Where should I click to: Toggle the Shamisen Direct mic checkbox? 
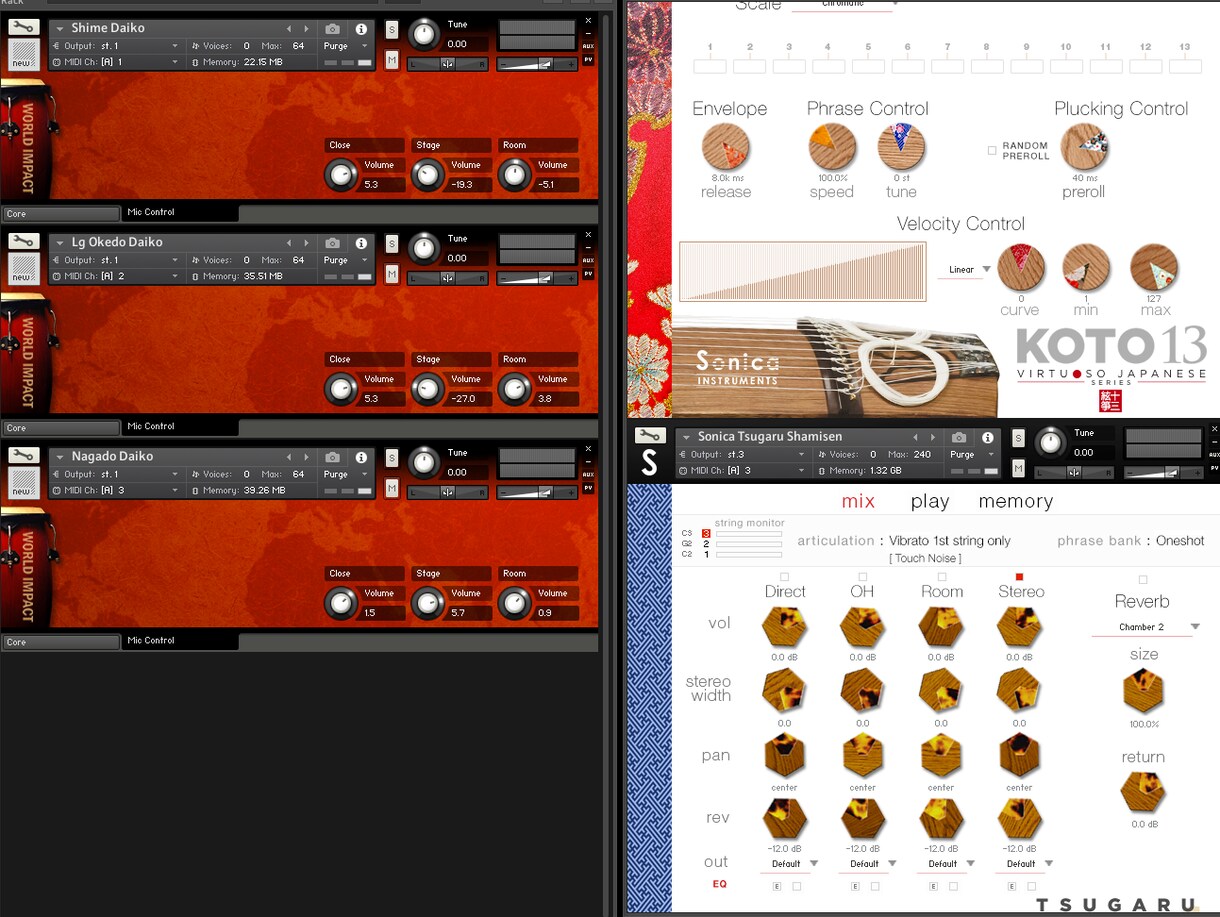pyautogui.click(x=784, y=577)
